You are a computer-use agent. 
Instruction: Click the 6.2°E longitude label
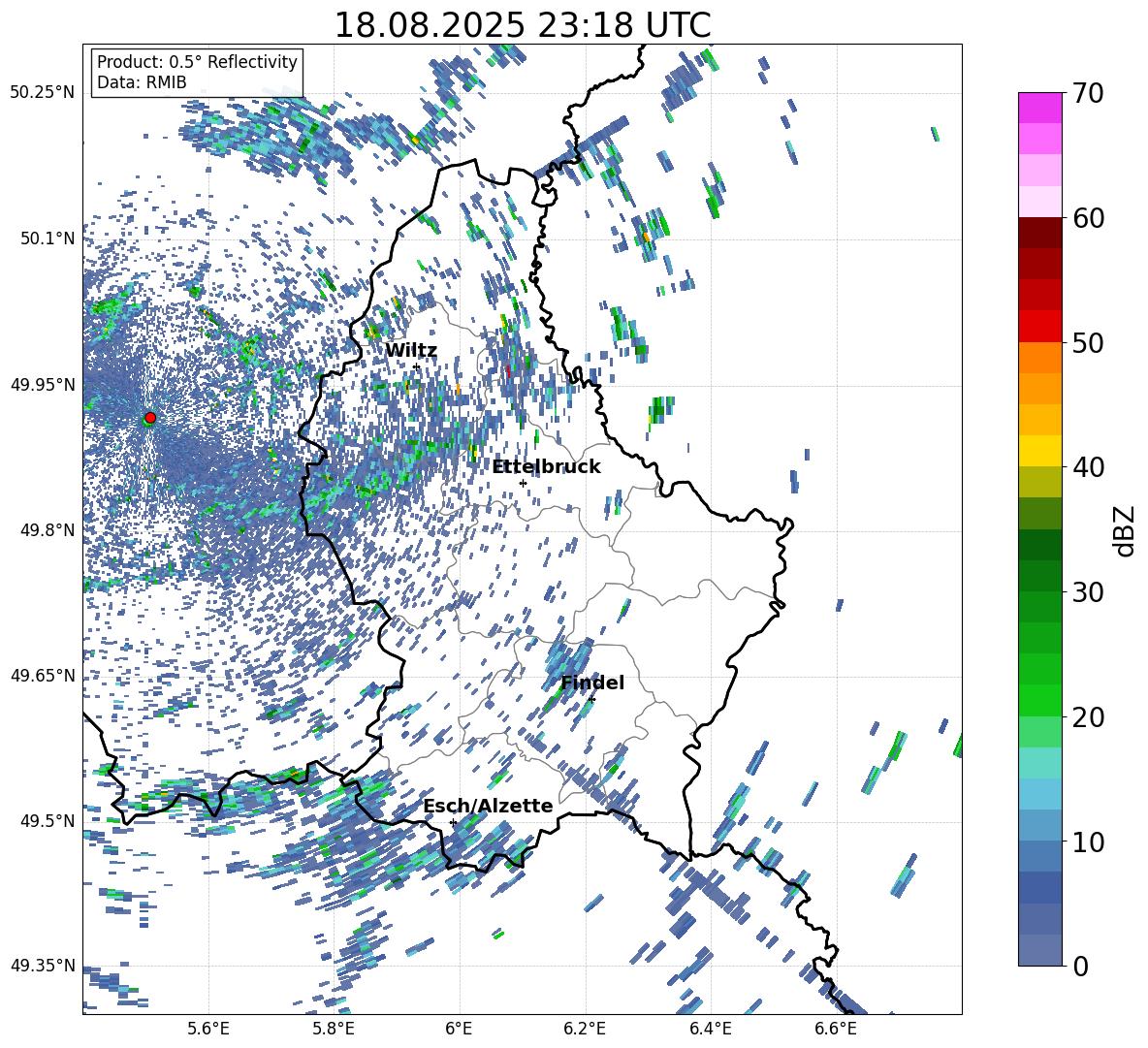[x=585, y=1029]
